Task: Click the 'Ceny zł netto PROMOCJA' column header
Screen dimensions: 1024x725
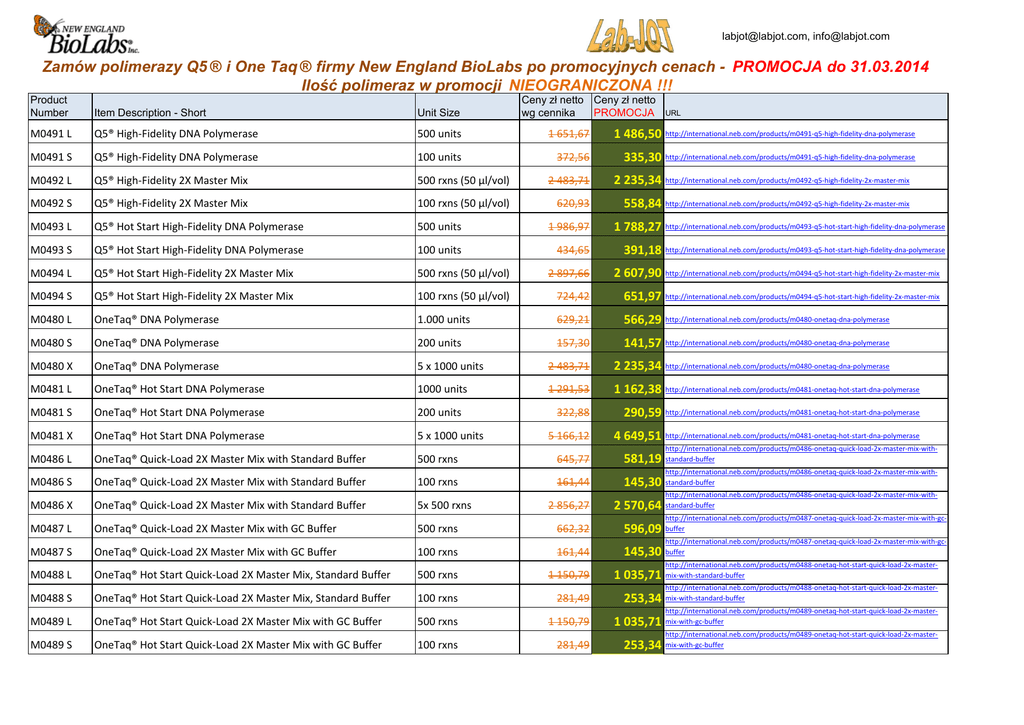Action: (625, 106)
